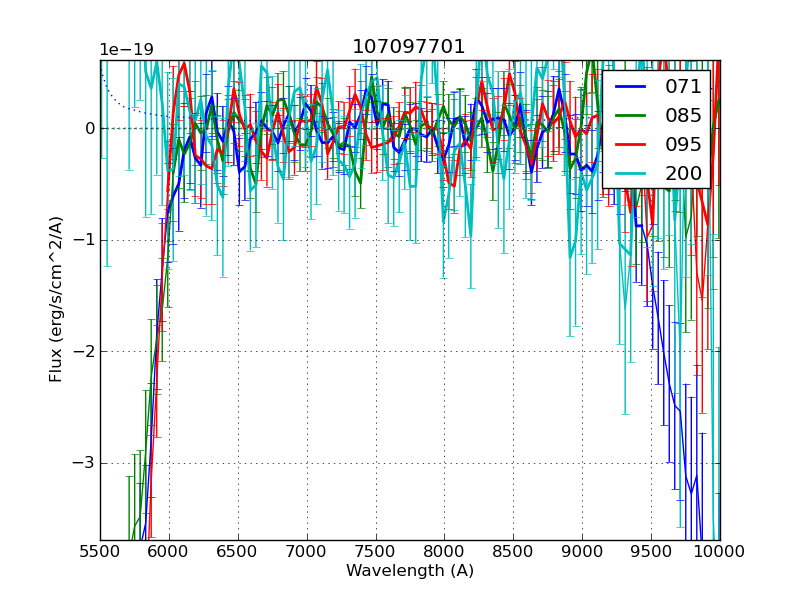This screenshot has height=600, width=800.
Task: Click the blue line swatch in legend
Action: point(630,87)
